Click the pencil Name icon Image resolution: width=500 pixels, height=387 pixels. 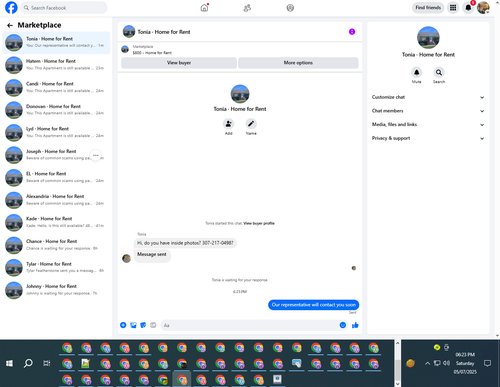coord(251,124)
